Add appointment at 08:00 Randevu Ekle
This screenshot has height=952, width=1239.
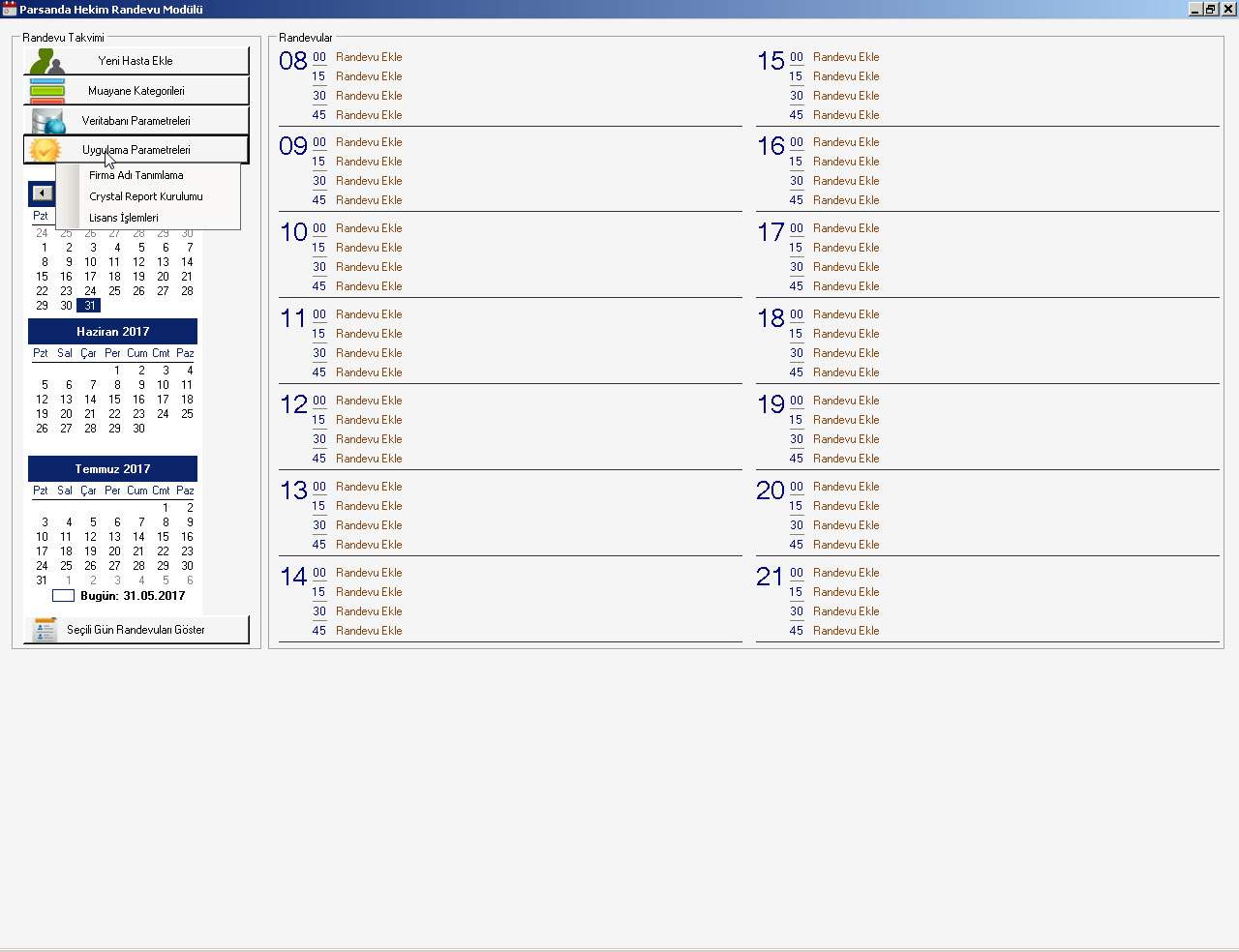pos(369,57)
